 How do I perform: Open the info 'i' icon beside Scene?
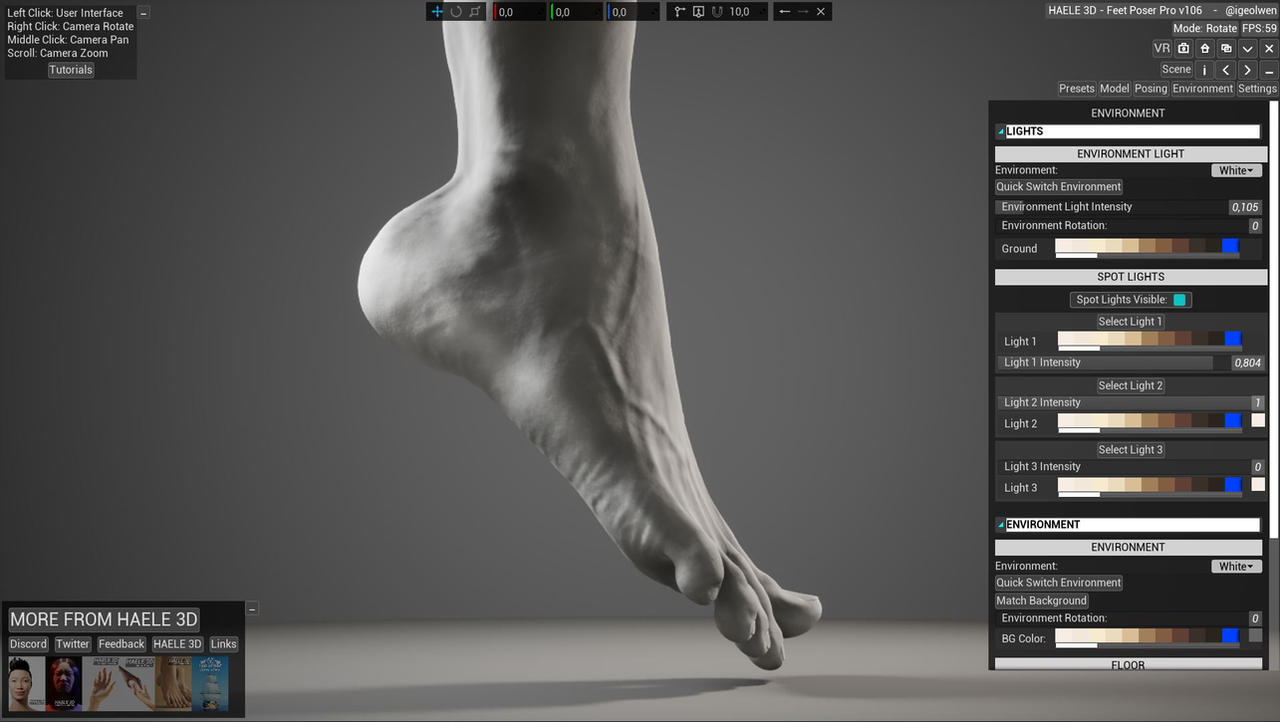1204,70
